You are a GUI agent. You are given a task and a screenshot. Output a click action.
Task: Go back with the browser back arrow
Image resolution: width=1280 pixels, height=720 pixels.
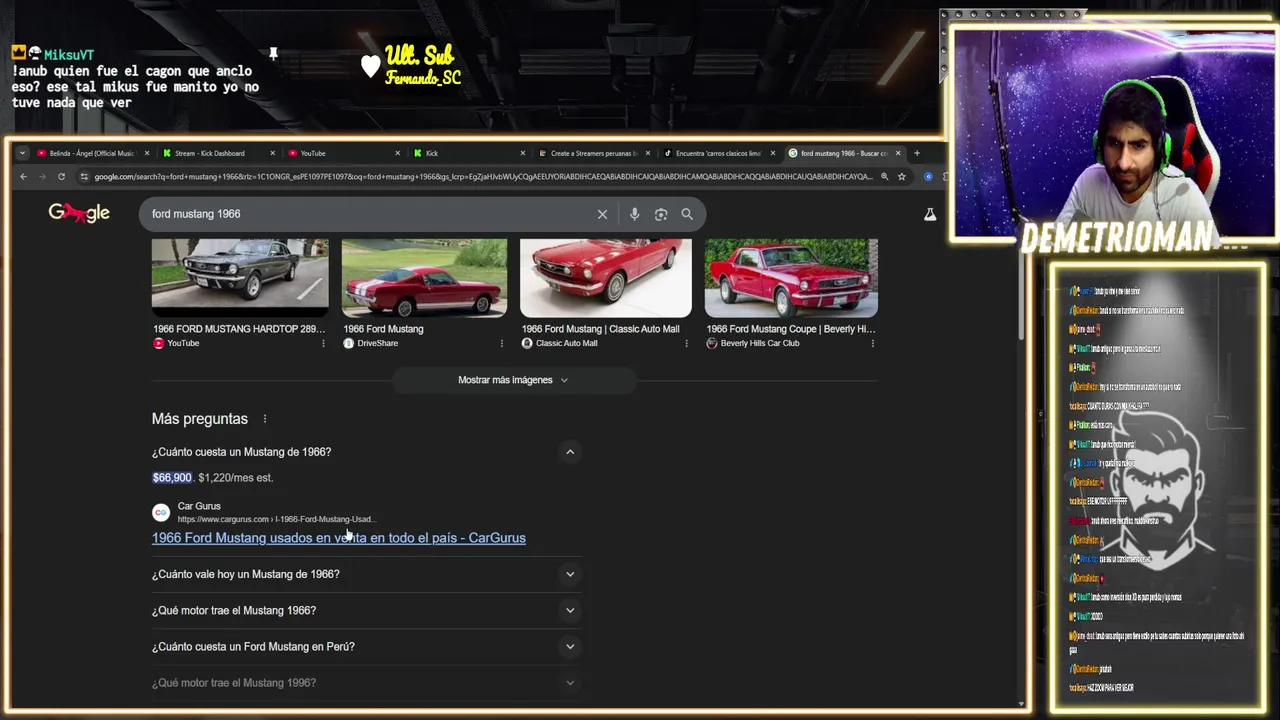tap(24, 177)
